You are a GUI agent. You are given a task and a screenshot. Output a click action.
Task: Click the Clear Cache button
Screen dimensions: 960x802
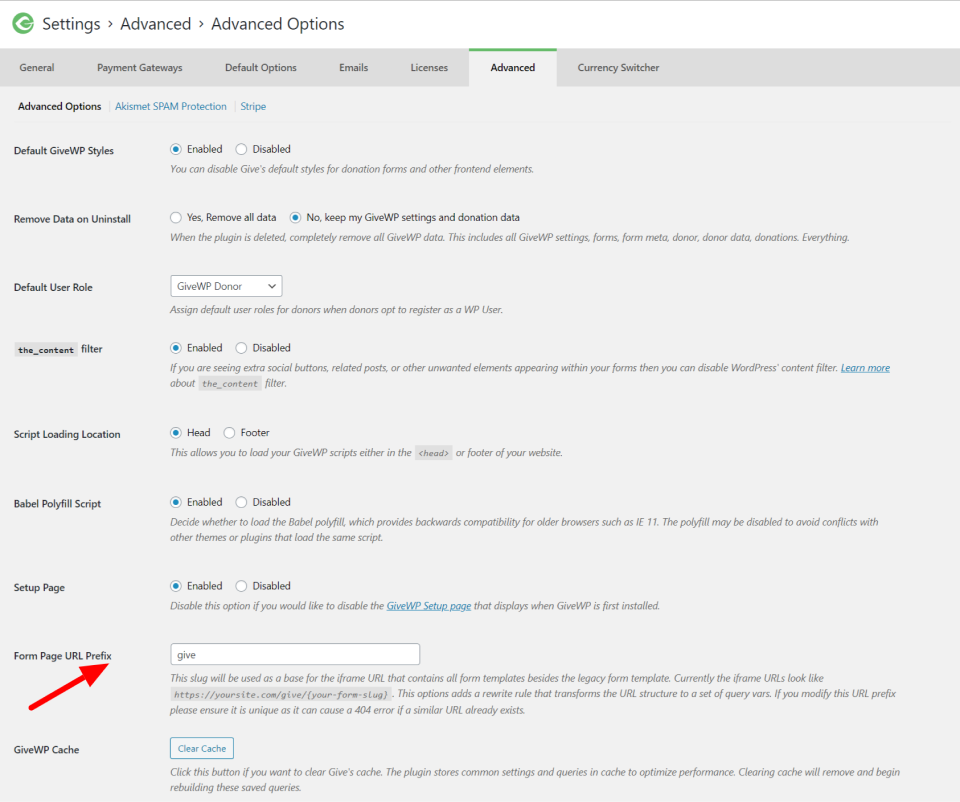pyautogui.click(x=202, y=748)
